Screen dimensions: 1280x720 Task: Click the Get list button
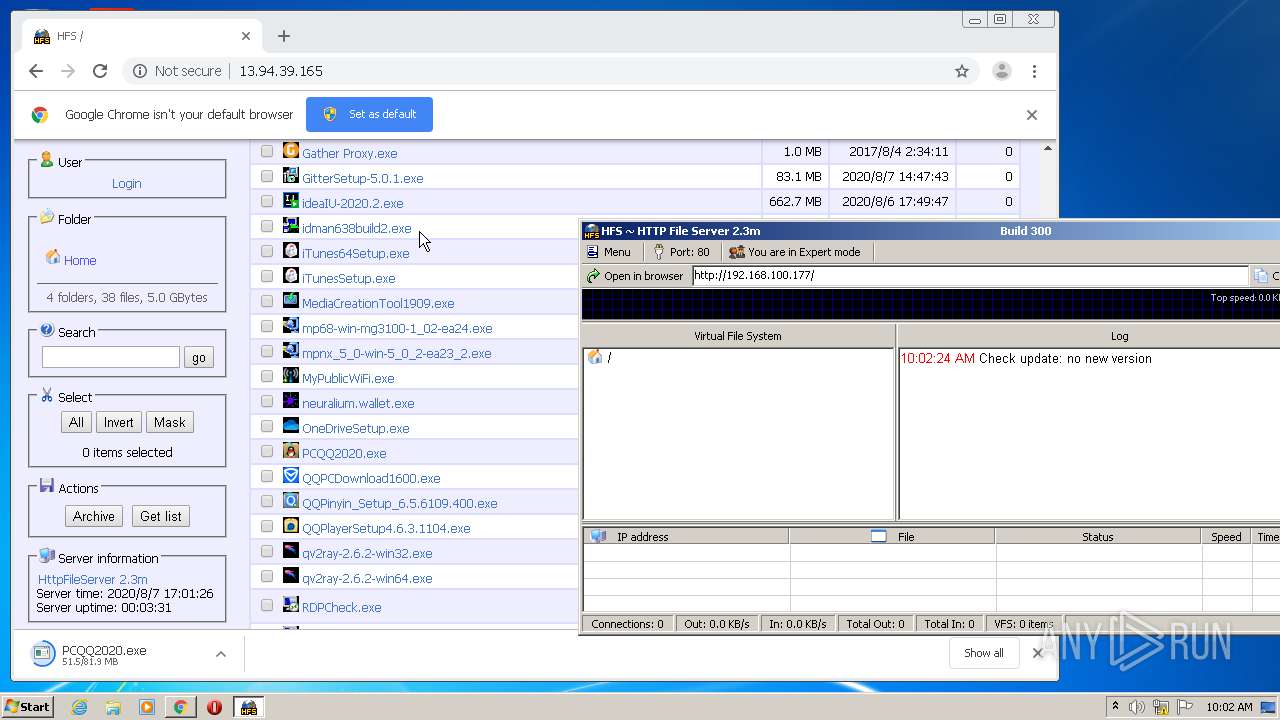161,516
